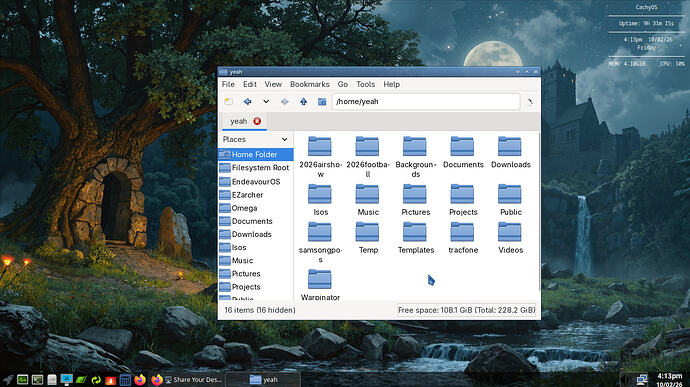Select the samsongpos folder icon
Viewport: 690px width, 387px height.
(320, 232)
